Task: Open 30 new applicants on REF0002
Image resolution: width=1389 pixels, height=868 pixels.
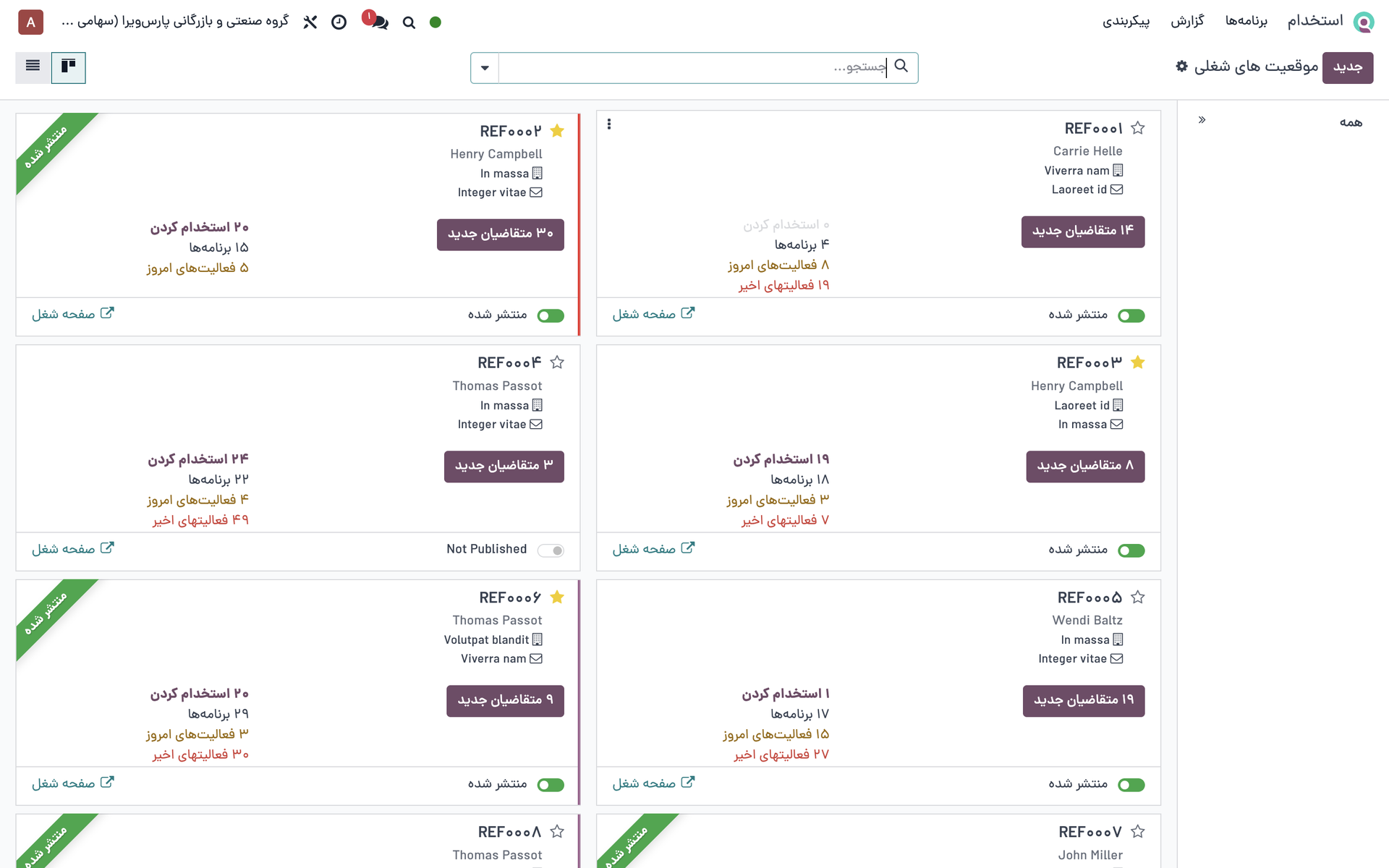Action: tap(501, 234)
